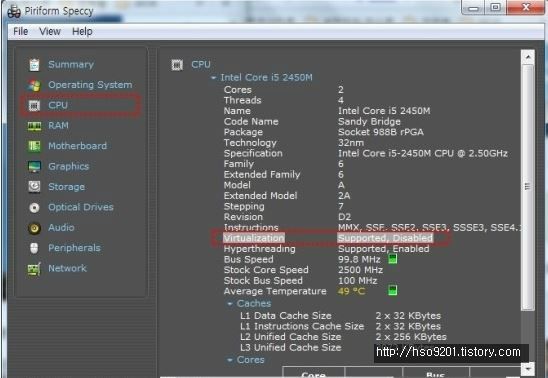The height and width of the screenshot is (378, 548).
Task: Collapse the Caches subsection
Action: [x=230, y=304]
